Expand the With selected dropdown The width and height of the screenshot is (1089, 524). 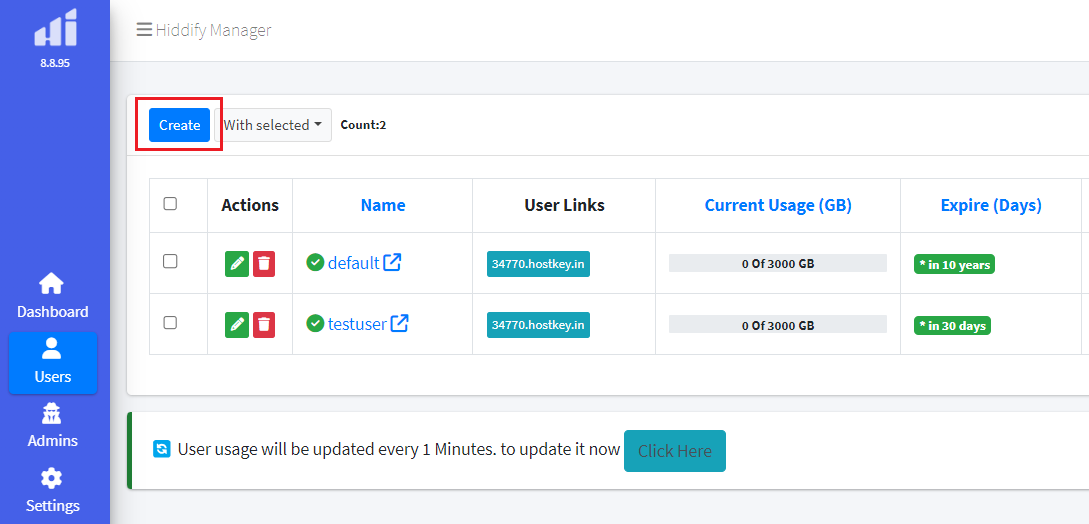point(273,125)
